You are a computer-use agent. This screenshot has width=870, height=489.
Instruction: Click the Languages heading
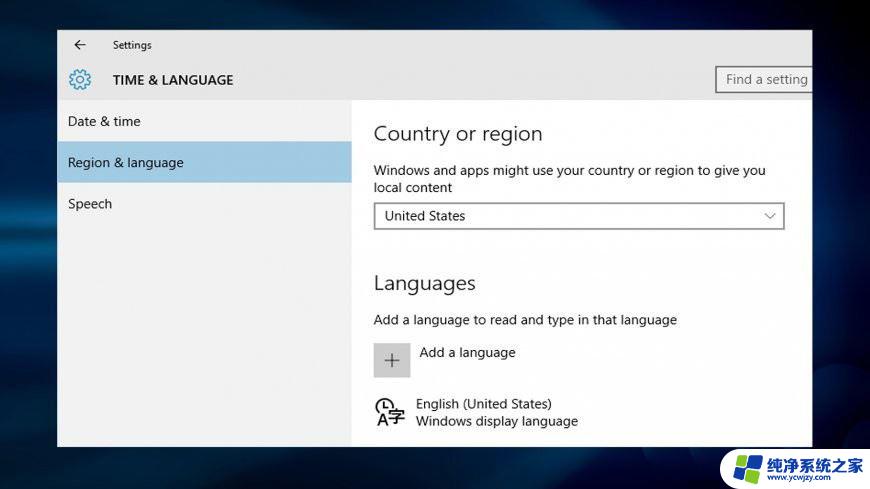coord(424,283)
